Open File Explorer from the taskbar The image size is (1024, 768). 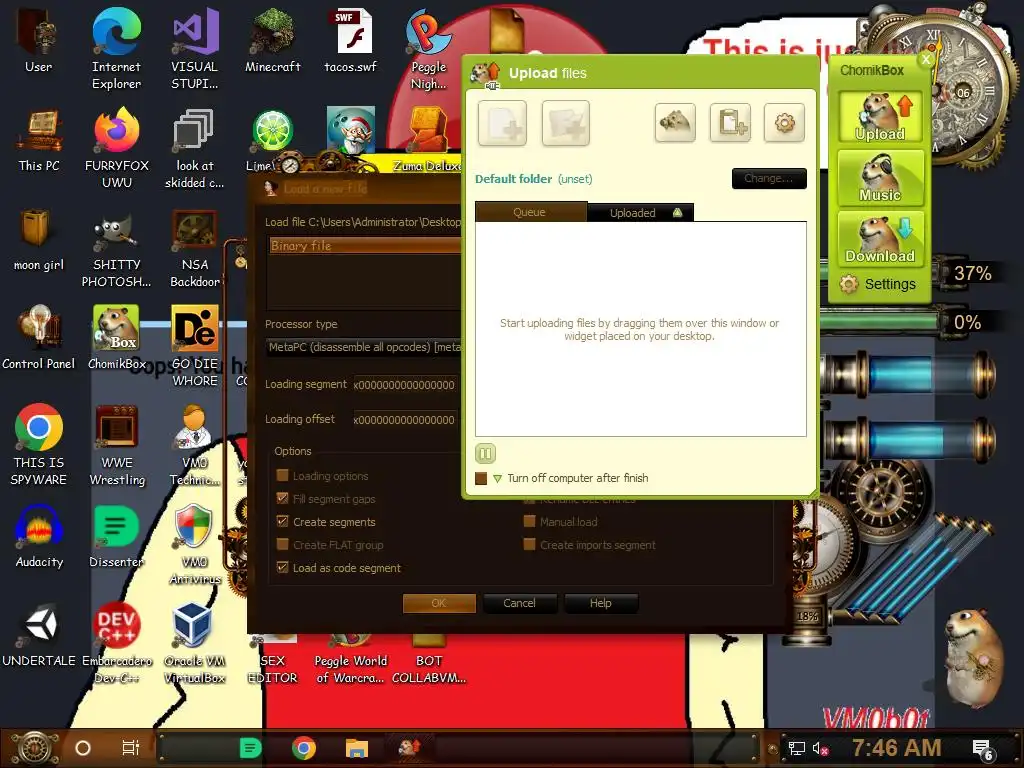[x=357, y=748]
